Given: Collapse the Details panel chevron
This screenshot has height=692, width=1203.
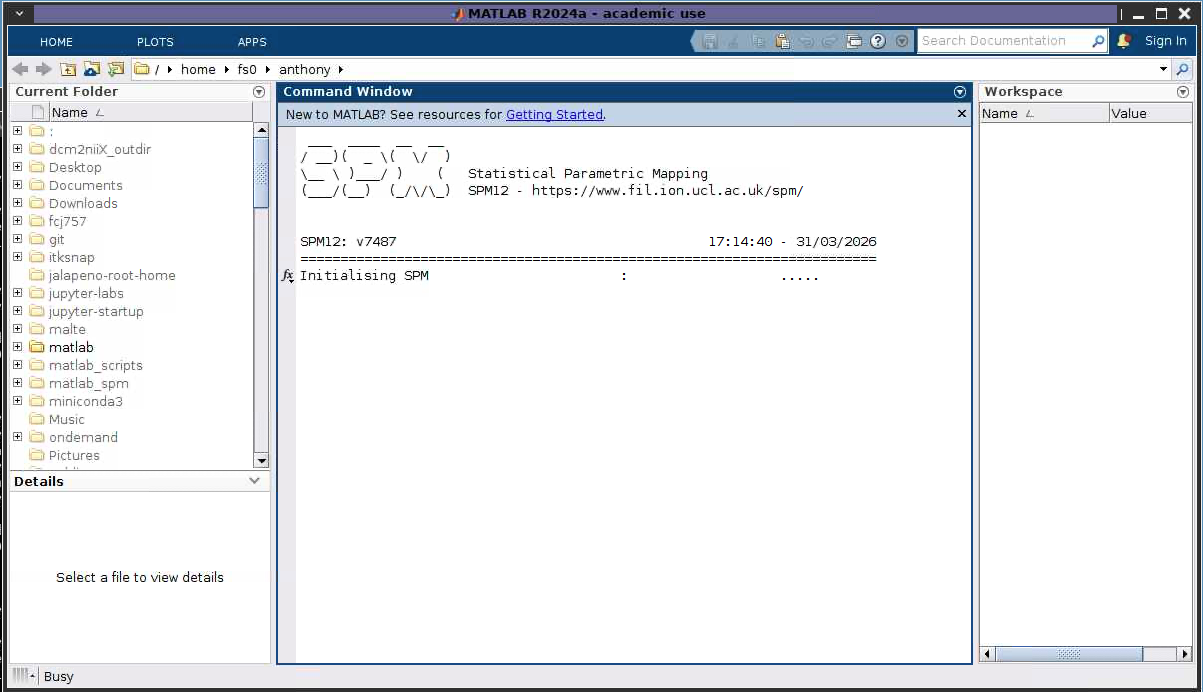Looking at the screenshot, I should (x=255, y=480).
